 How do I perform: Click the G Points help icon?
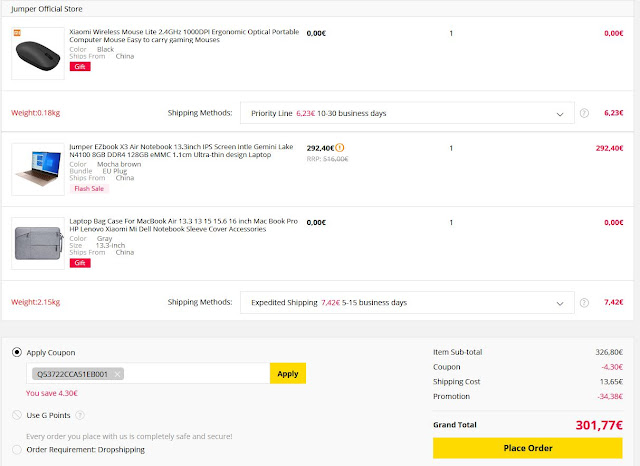[x=79, y=415]
